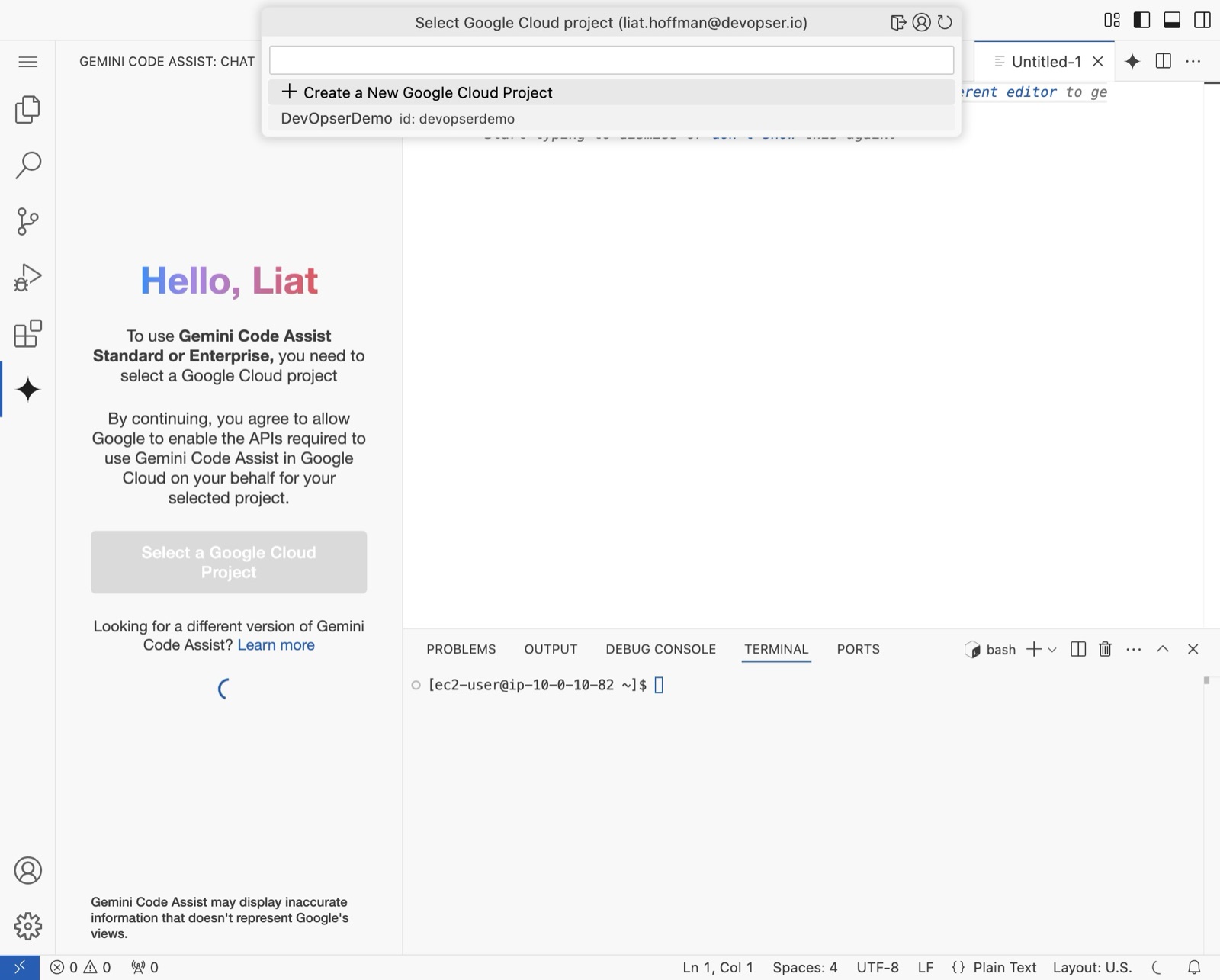Click the remote connection status bar icon
Viewport: 1220px width, 980px height.
(20, 967)
